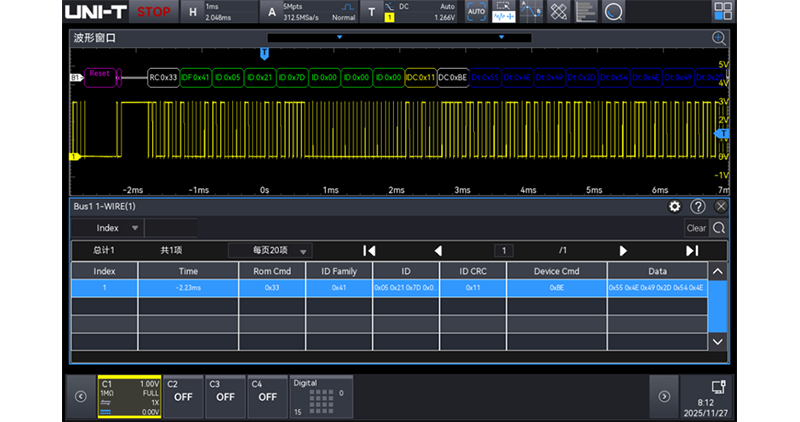This screenshot has height=422, width=800.
Task: Open the Bus1 help question icon
Action: (x=698, y=207)
